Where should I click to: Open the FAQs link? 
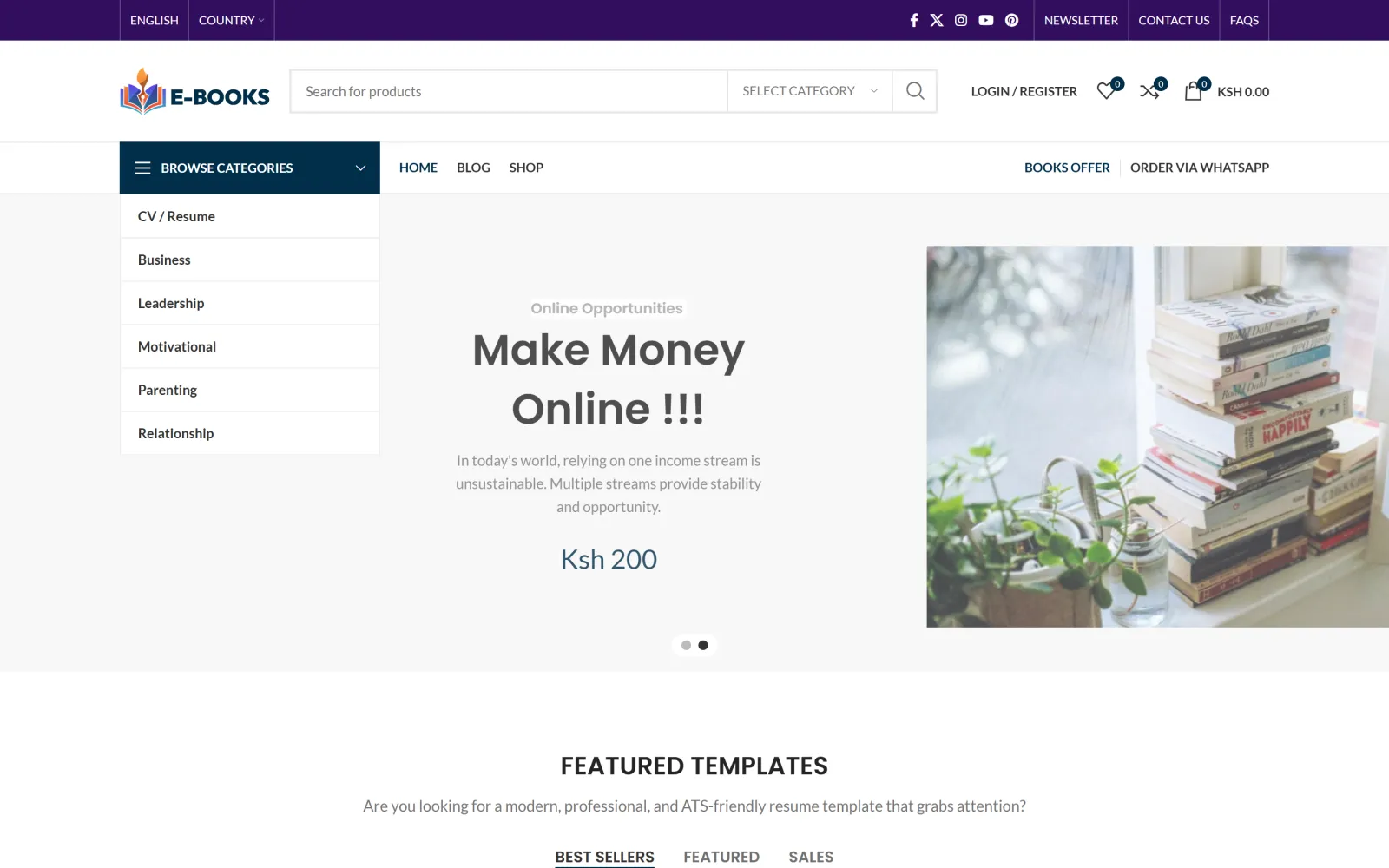point(1244,20)
